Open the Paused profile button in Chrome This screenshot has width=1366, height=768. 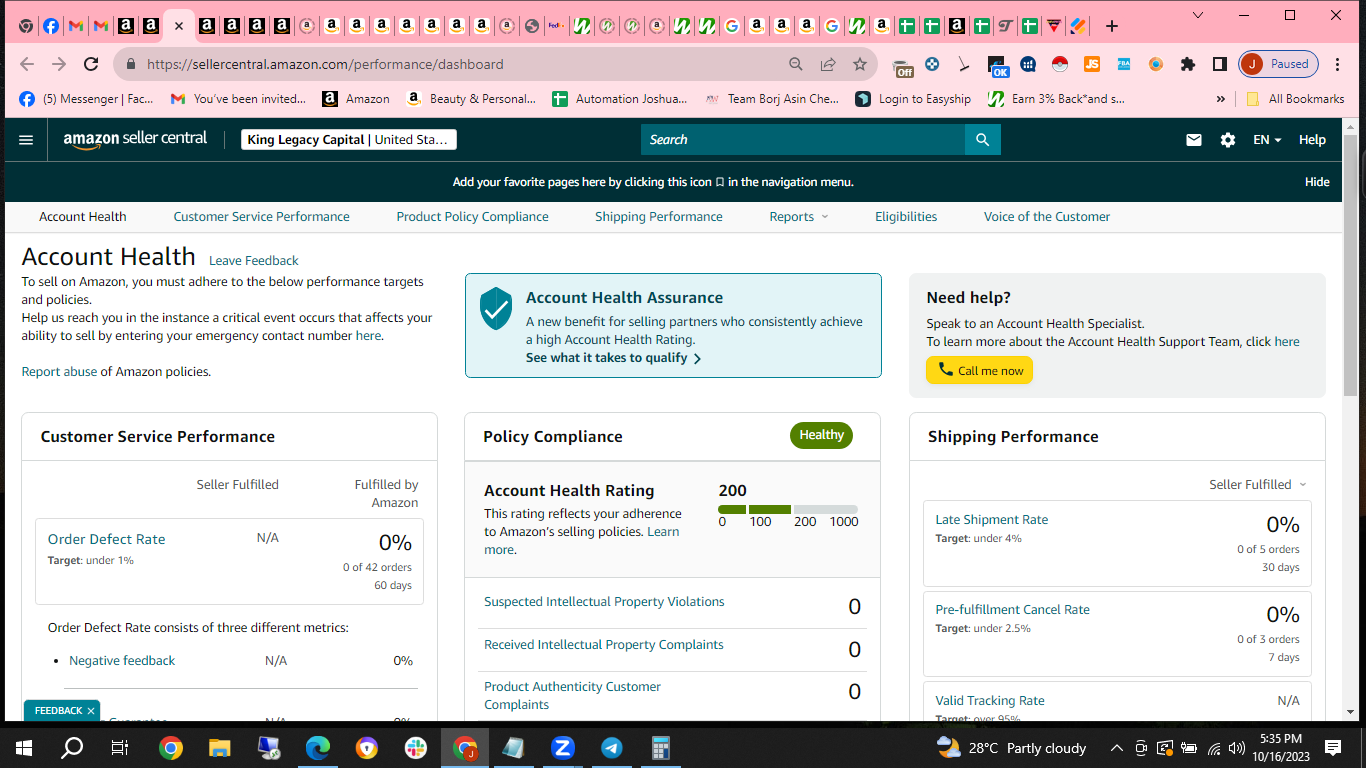click(x=1279, y=64)
